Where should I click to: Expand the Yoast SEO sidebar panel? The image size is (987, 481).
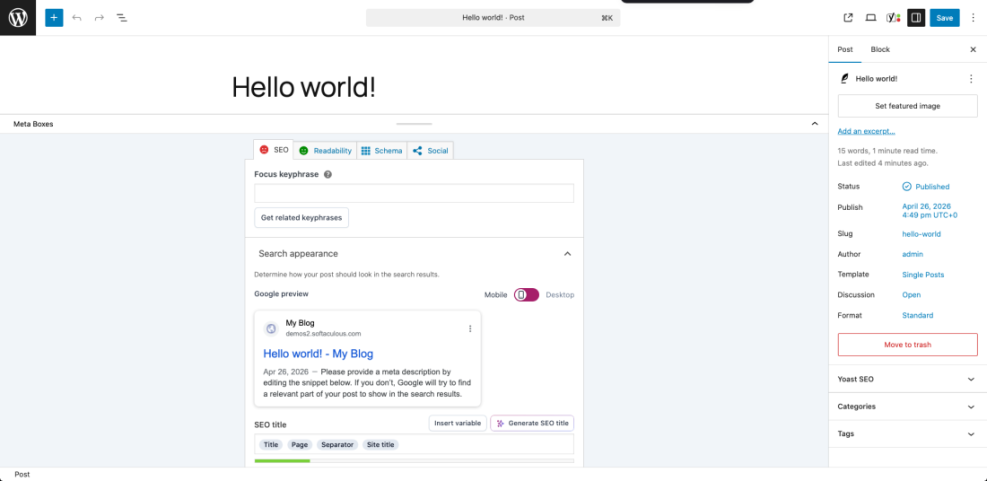coord(970,379)
